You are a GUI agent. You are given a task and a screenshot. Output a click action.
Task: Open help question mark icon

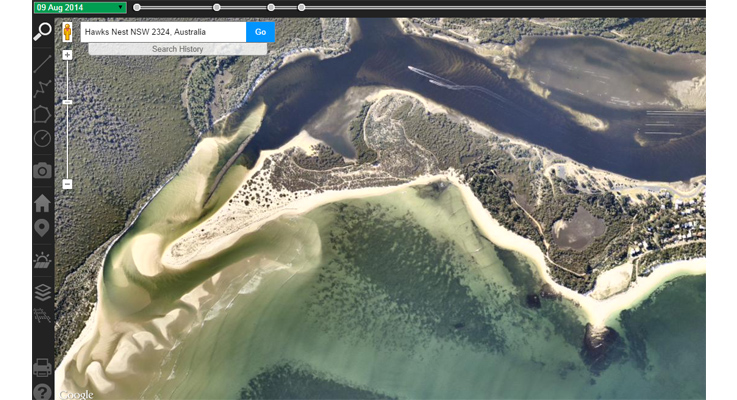[42, 391]
